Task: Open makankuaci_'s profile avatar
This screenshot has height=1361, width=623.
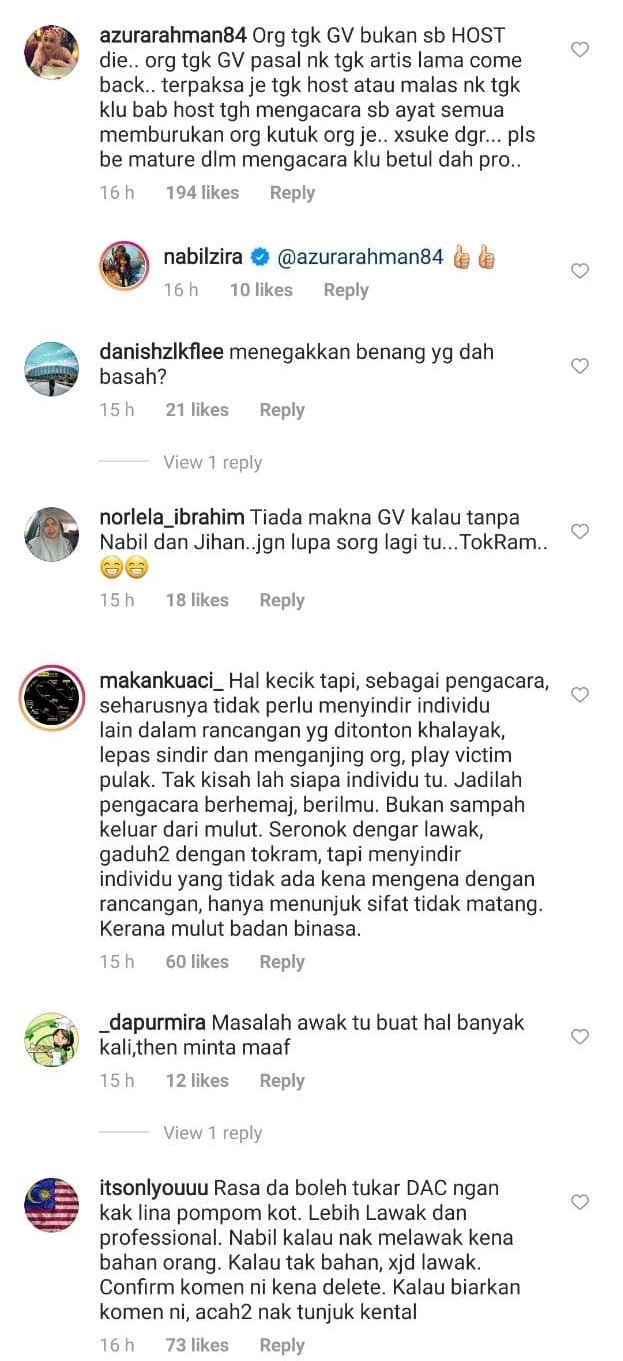Action: point(51,697)
